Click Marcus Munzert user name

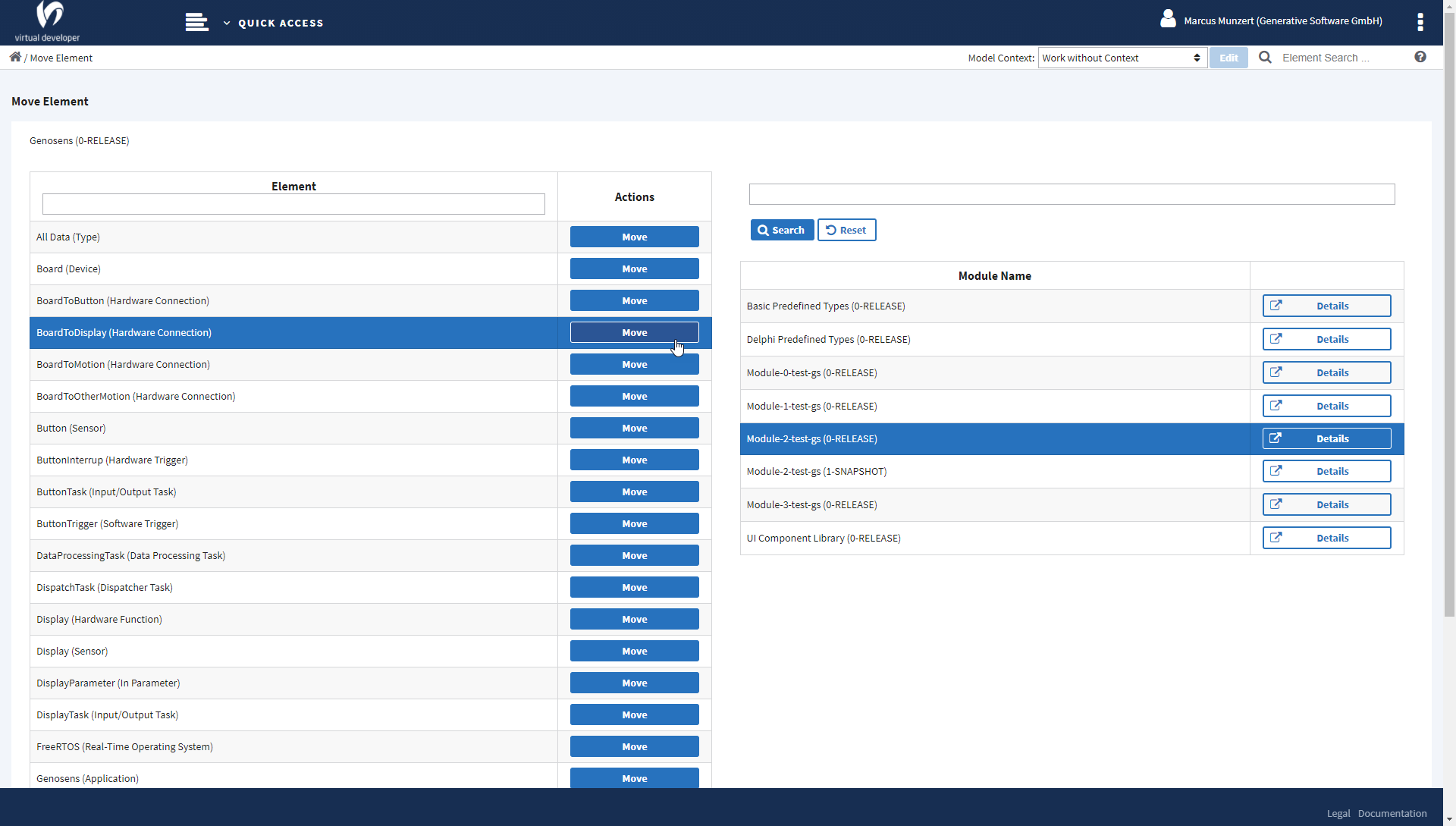point(1282,20)
